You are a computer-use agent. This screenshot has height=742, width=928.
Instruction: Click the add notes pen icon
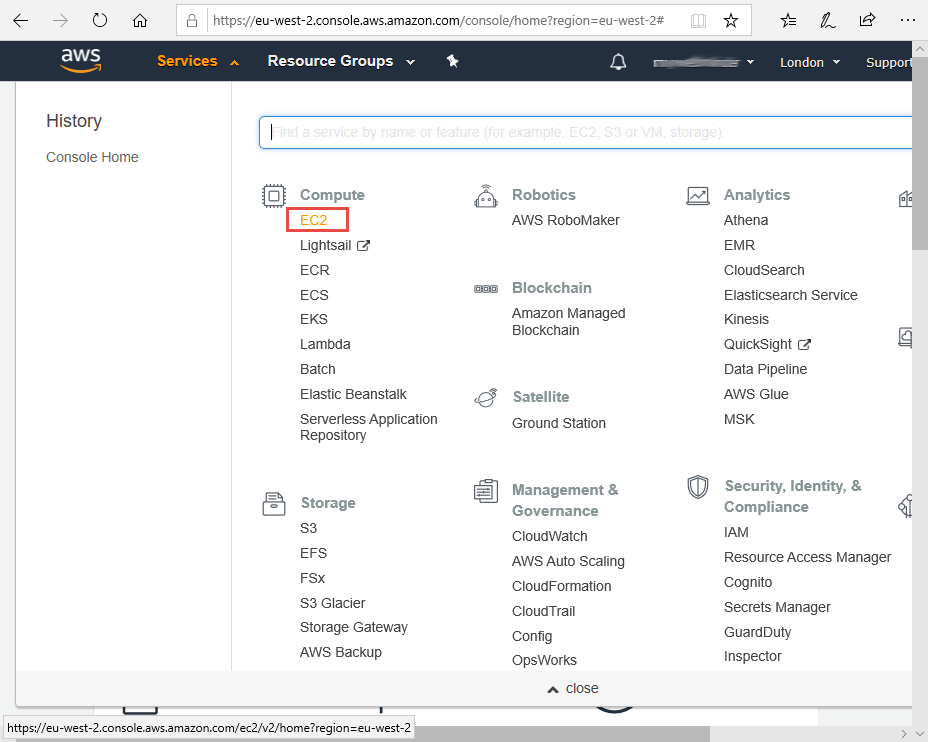click(x=827, y=21)
